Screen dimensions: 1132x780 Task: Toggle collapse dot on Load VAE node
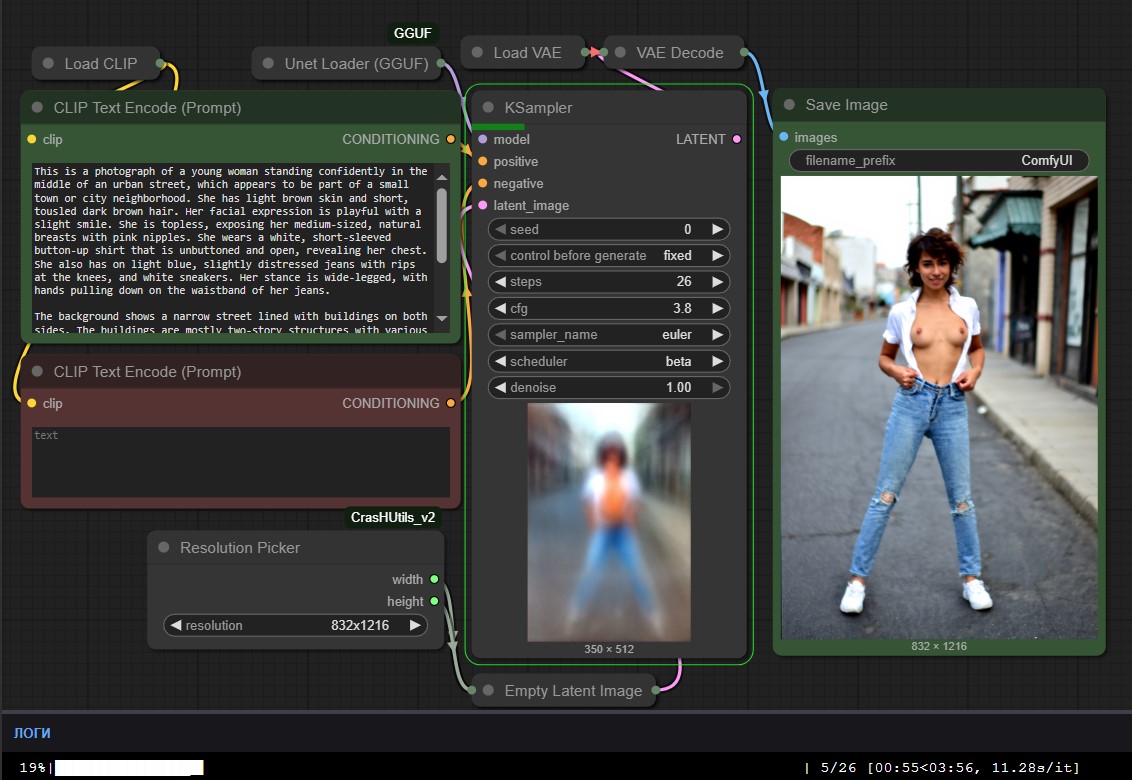(x=477, y=53)
